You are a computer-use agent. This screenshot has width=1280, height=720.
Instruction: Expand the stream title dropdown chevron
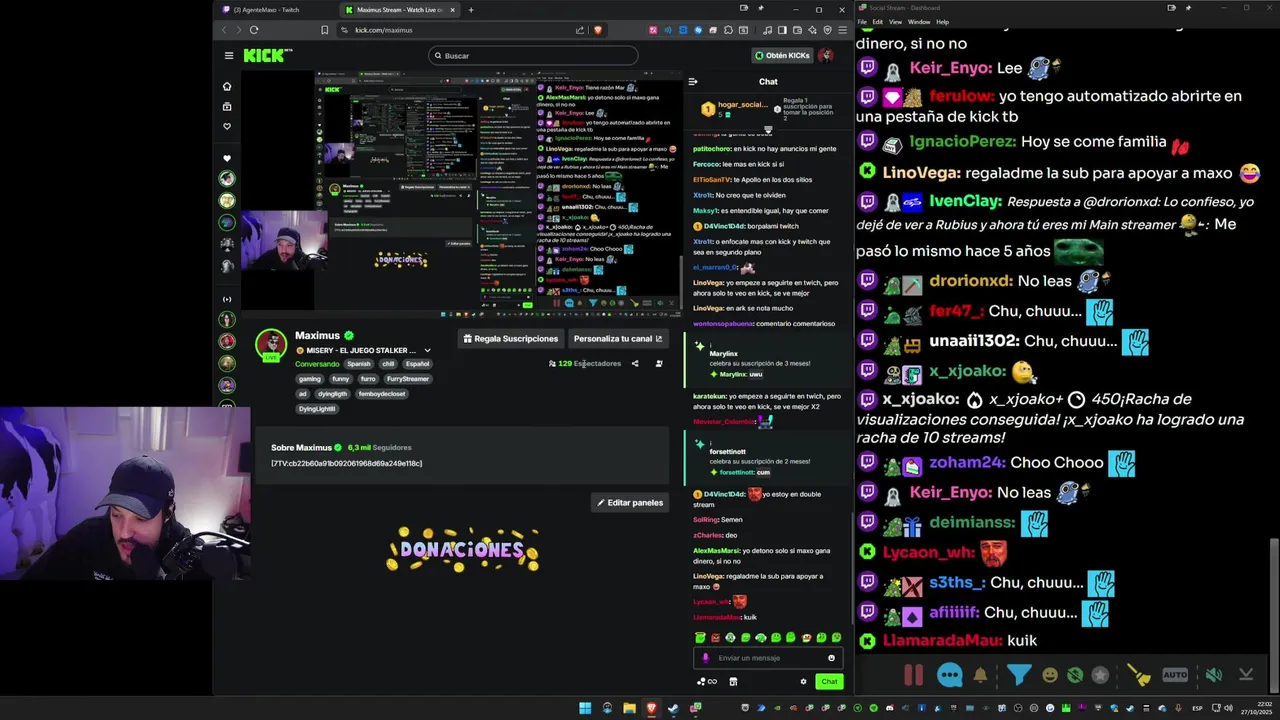click(x=427, y=351)
